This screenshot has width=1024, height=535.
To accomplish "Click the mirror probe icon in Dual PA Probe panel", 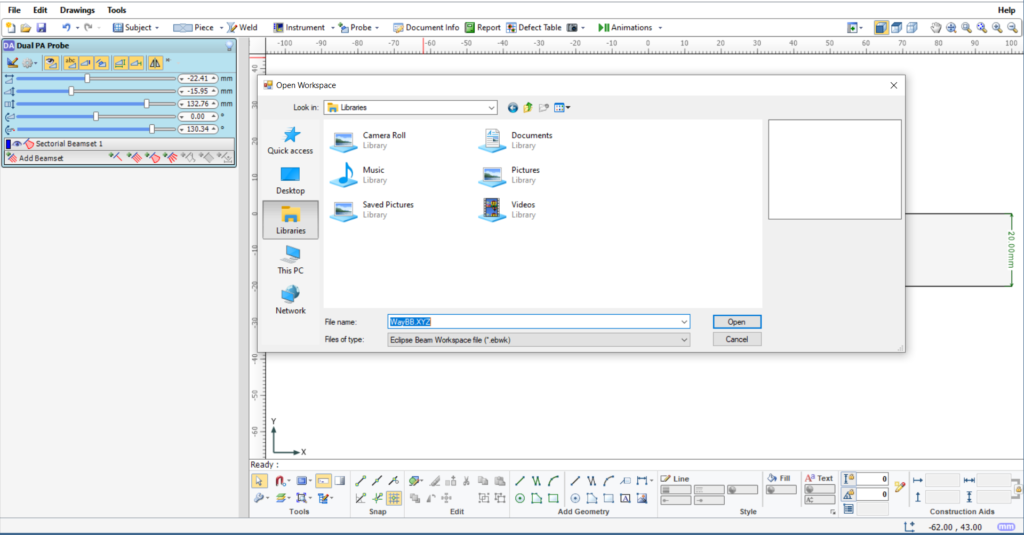I will [x=155, y=63].
